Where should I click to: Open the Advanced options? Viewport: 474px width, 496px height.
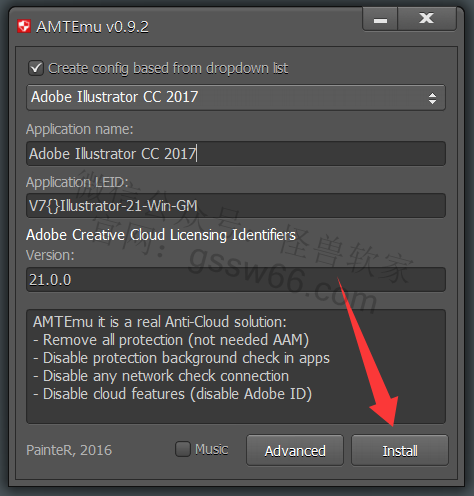tap(295, 450)
